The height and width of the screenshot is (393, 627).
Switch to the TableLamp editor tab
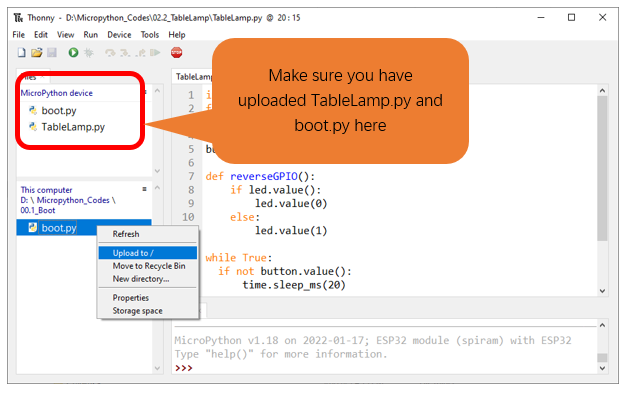pyautogui.click(x=194, y=77)
